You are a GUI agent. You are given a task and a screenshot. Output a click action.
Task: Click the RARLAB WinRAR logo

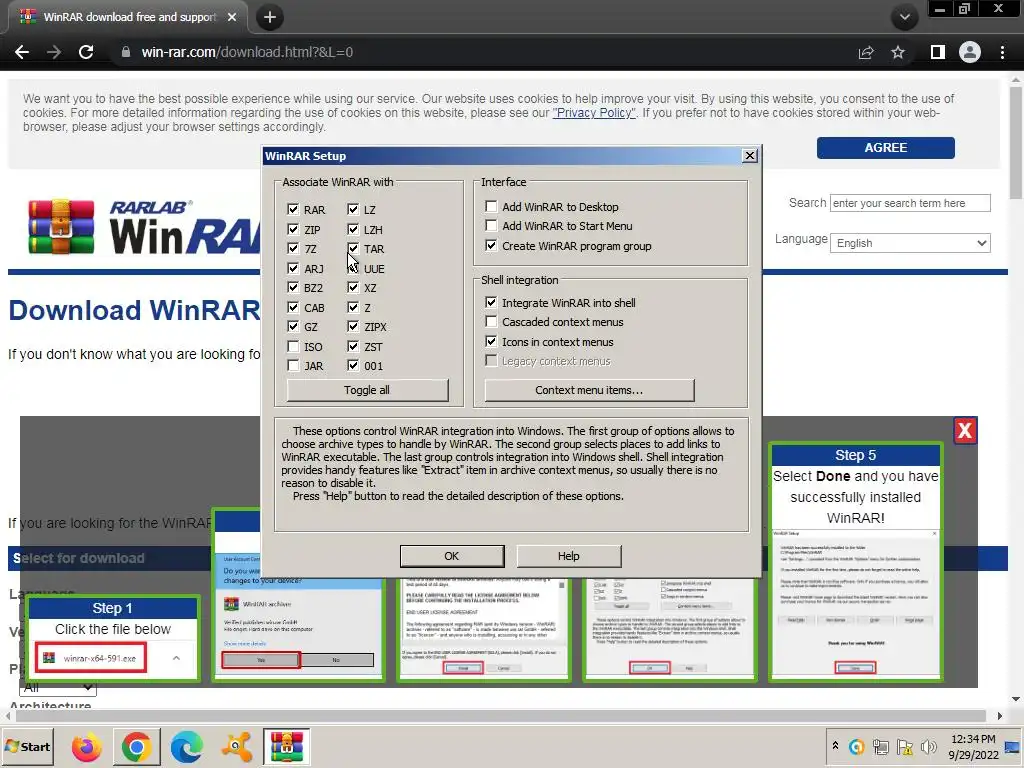(144, 227)
